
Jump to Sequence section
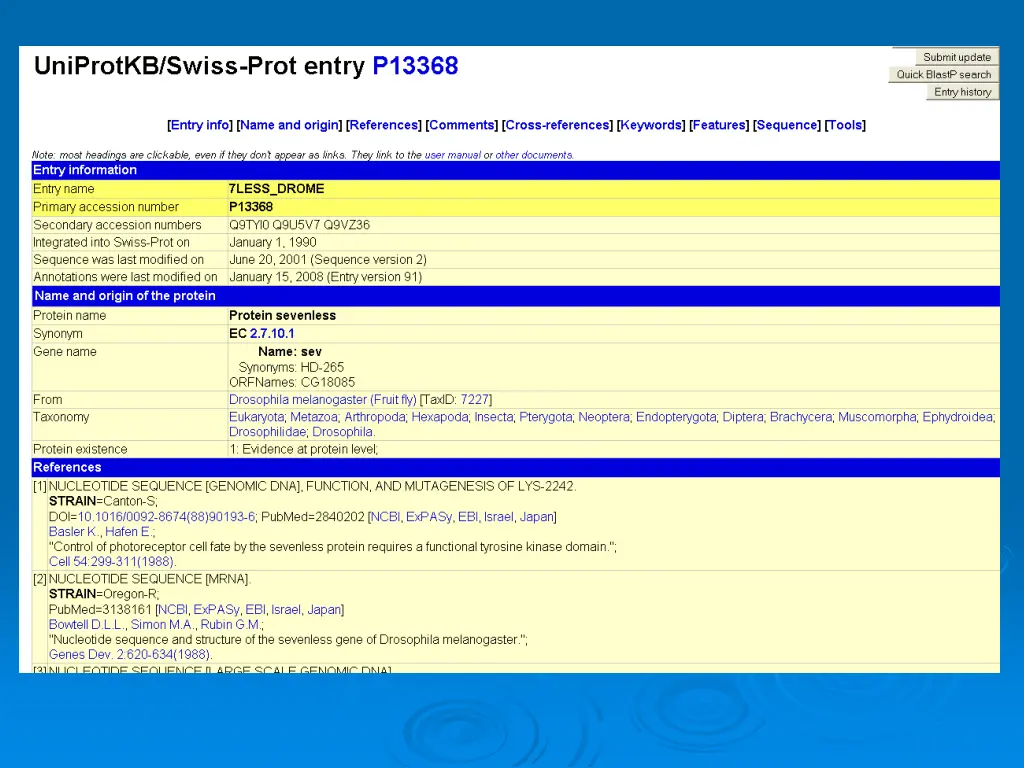[x=786, y=125]
